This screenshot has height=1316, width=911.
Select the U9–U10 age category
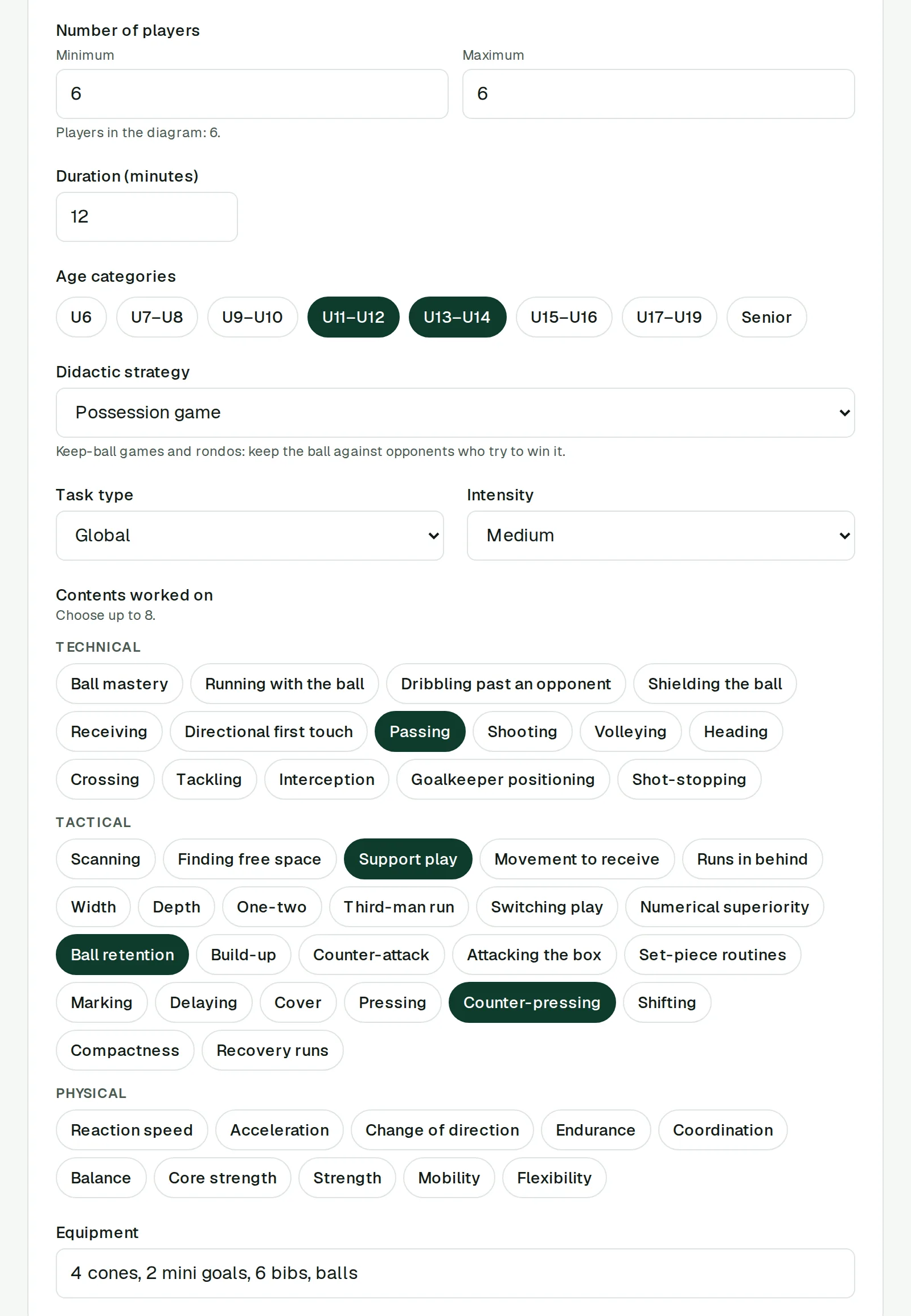coord(252,317)
